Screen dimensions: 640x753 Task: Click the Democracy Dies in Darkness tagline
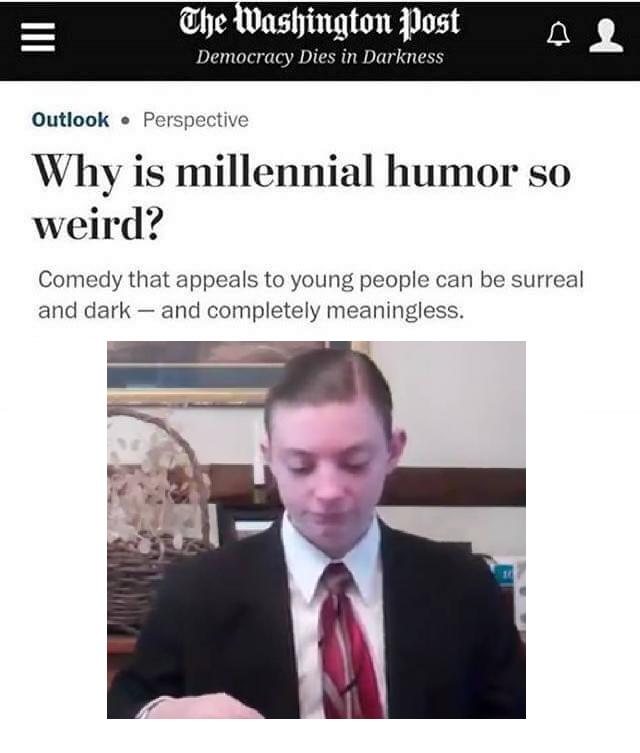pyautogui.click(x=320, y=57)
